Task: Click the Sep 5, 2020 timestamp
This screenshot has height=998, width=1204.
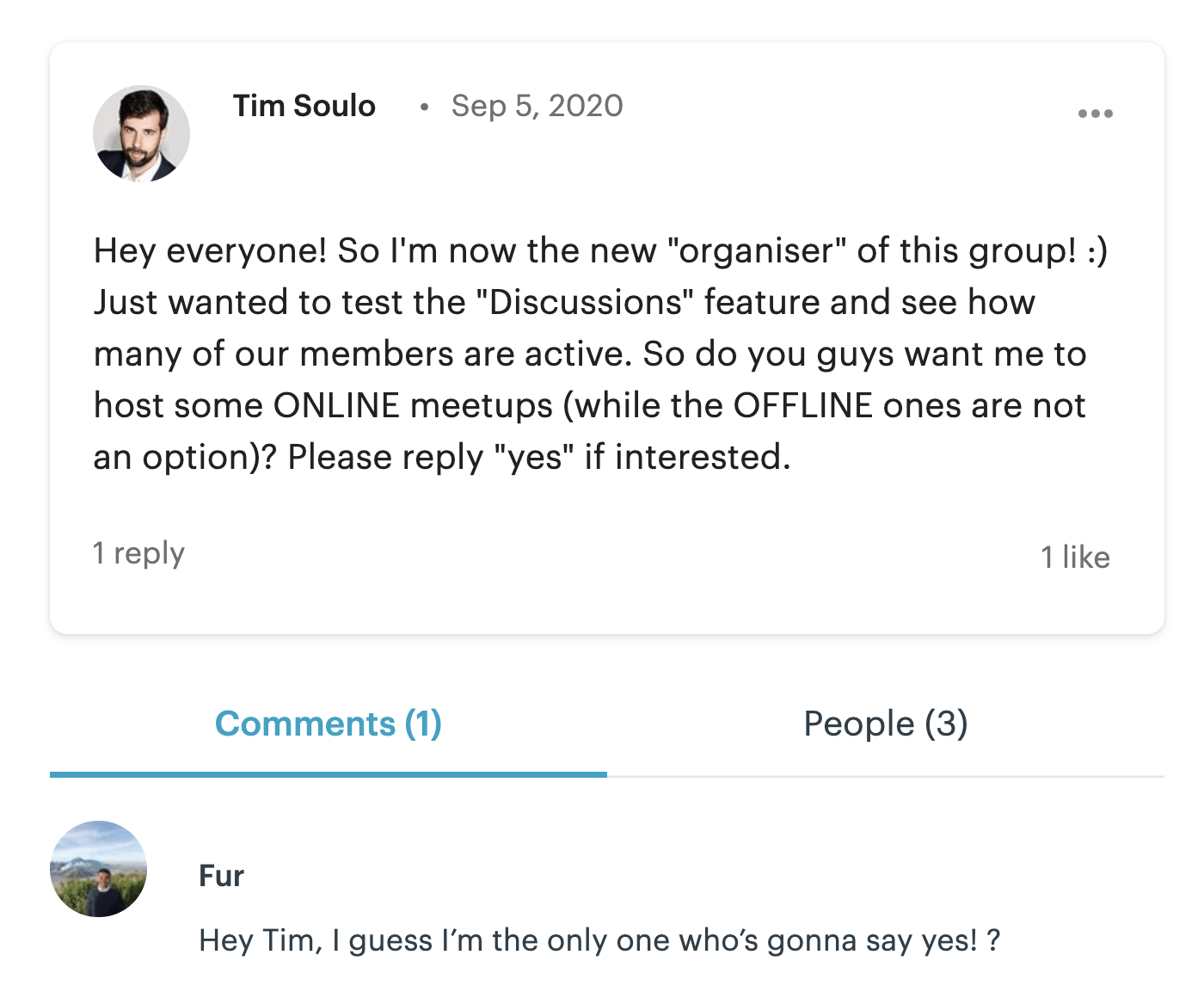Action: [537, 106]
